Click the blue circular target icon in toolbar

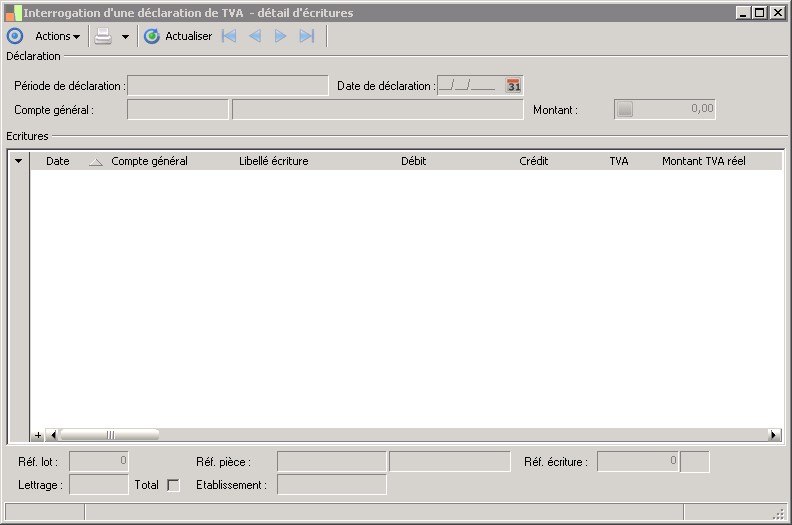[15, 36]
